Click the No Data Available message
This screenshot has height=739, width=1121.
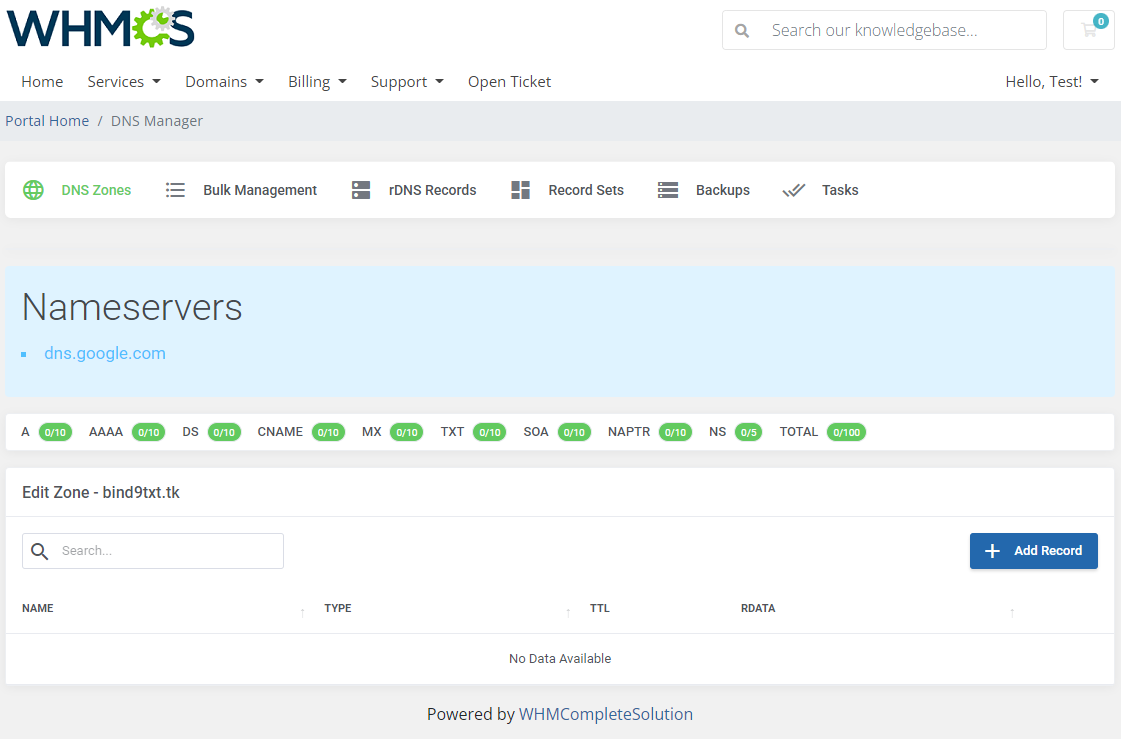coord(560,658)
